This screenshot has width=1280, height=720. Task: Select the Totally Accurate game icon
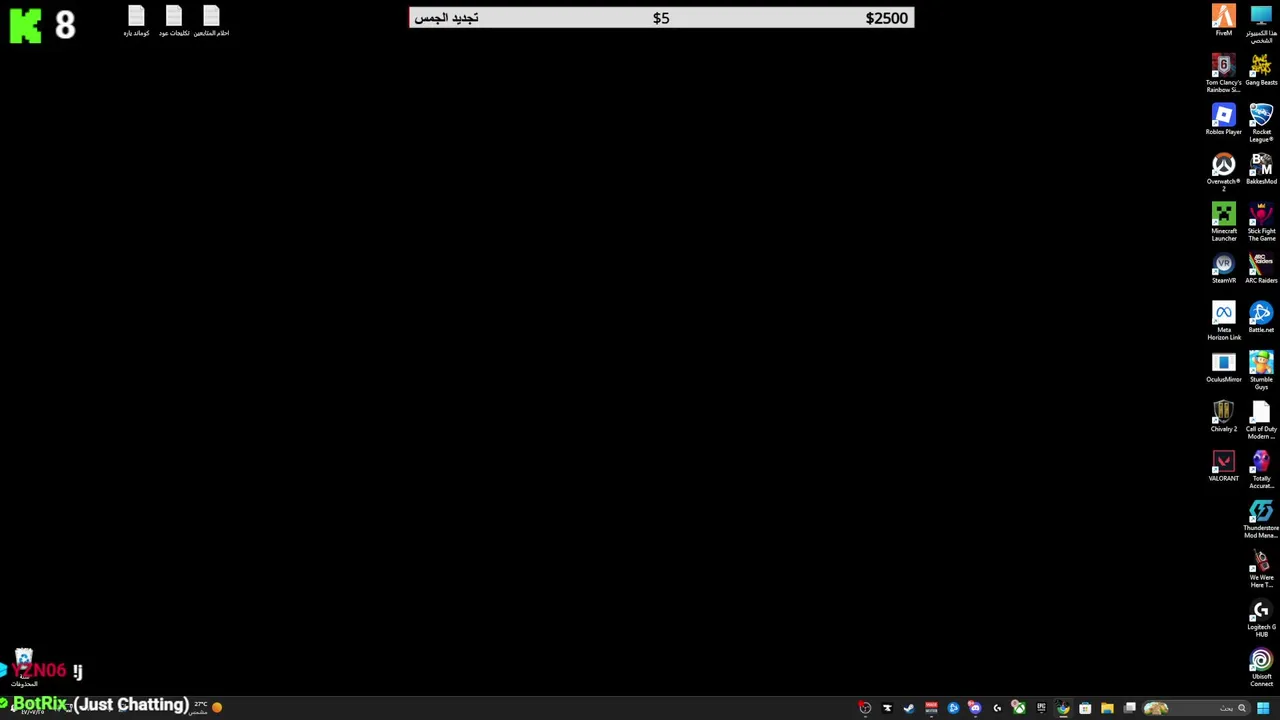tap(1261, 469)
